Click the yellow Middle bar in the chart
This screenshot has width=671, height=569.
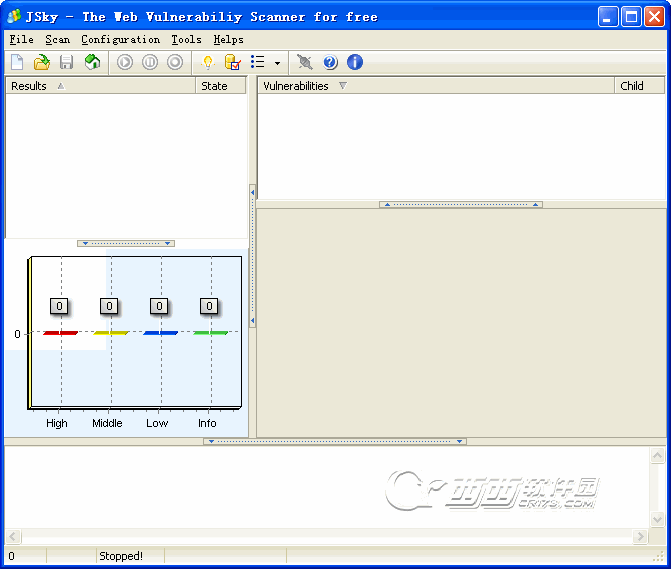(110, 333)
